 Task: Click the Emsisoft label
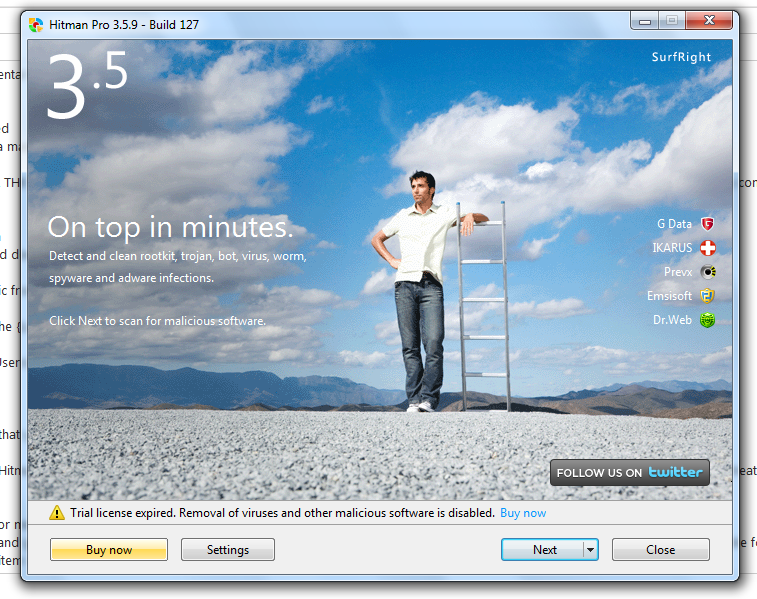[669, 296]
